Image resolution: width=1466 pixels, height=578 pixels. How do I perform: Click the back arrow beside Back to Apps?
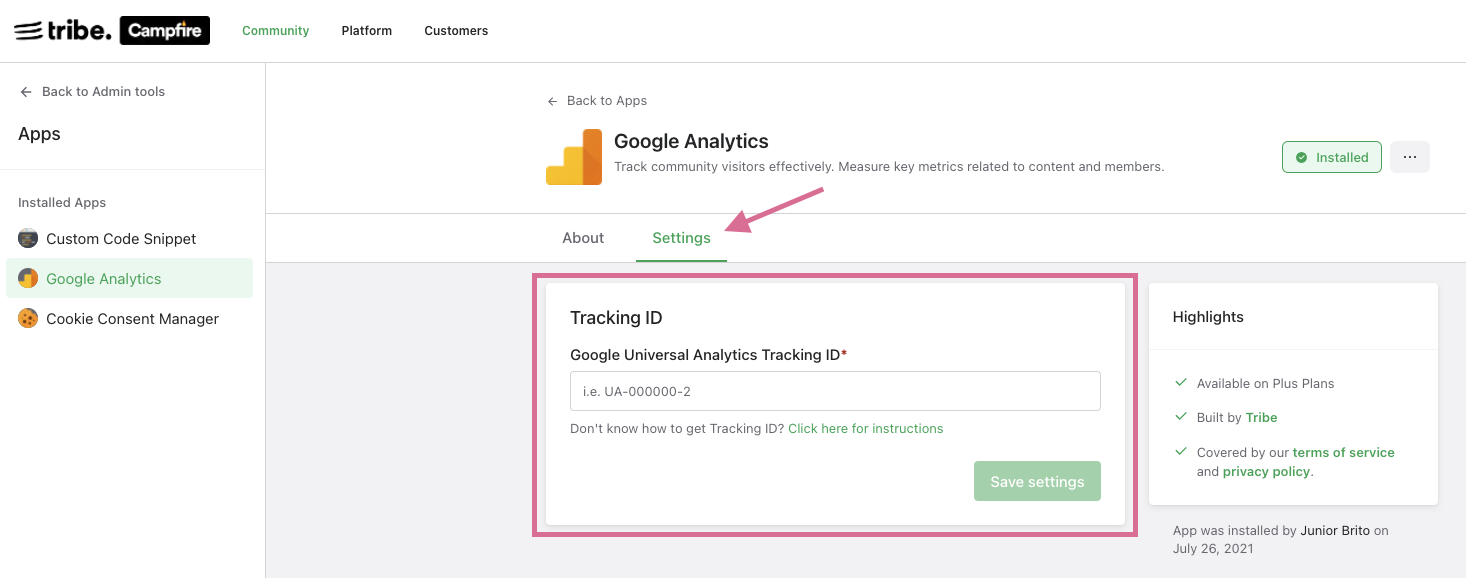tap(552, 101)
